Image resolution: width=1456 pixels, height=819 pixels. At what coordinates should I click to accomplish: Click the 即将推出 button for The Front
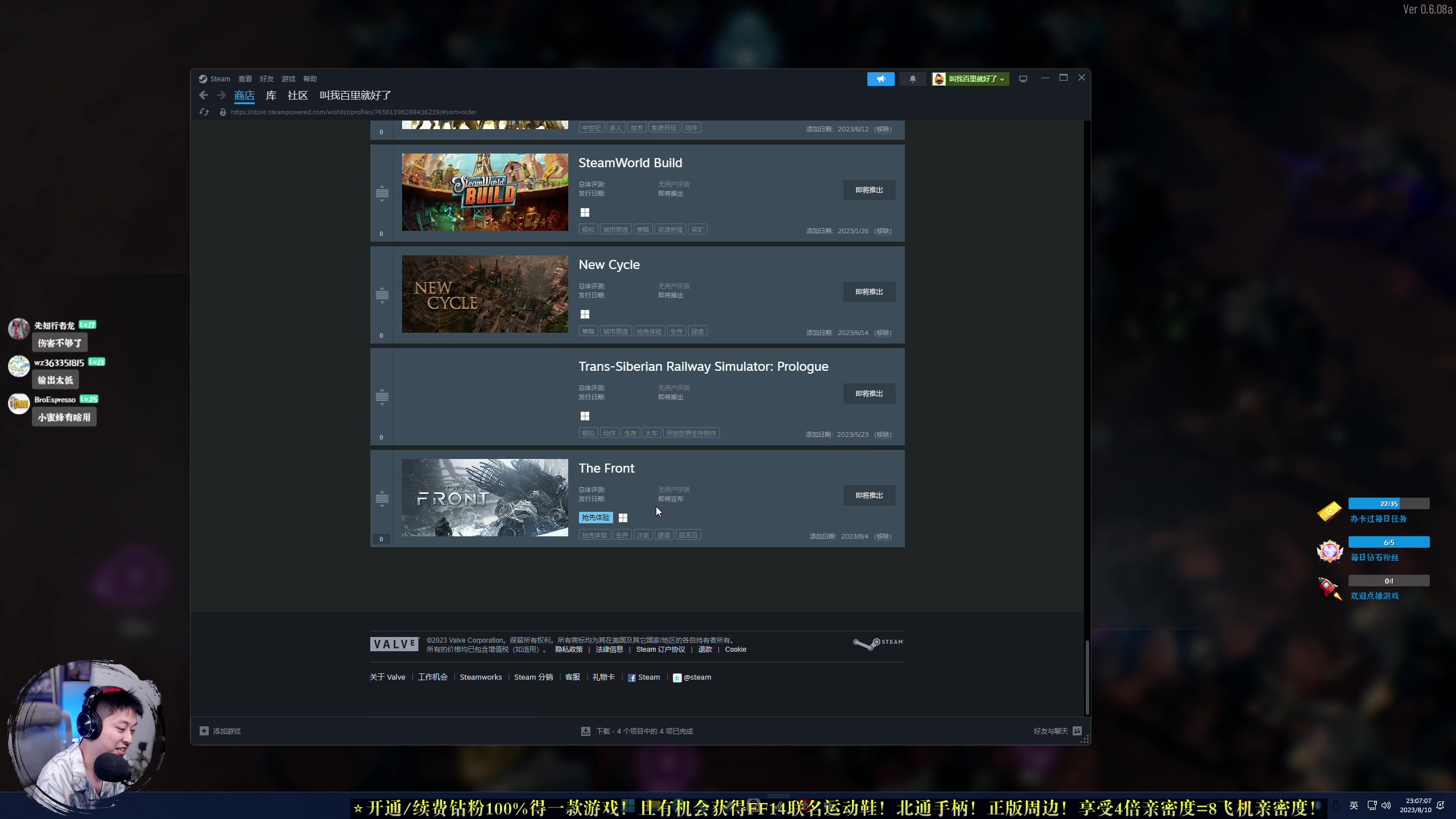[x=869, y=495]
